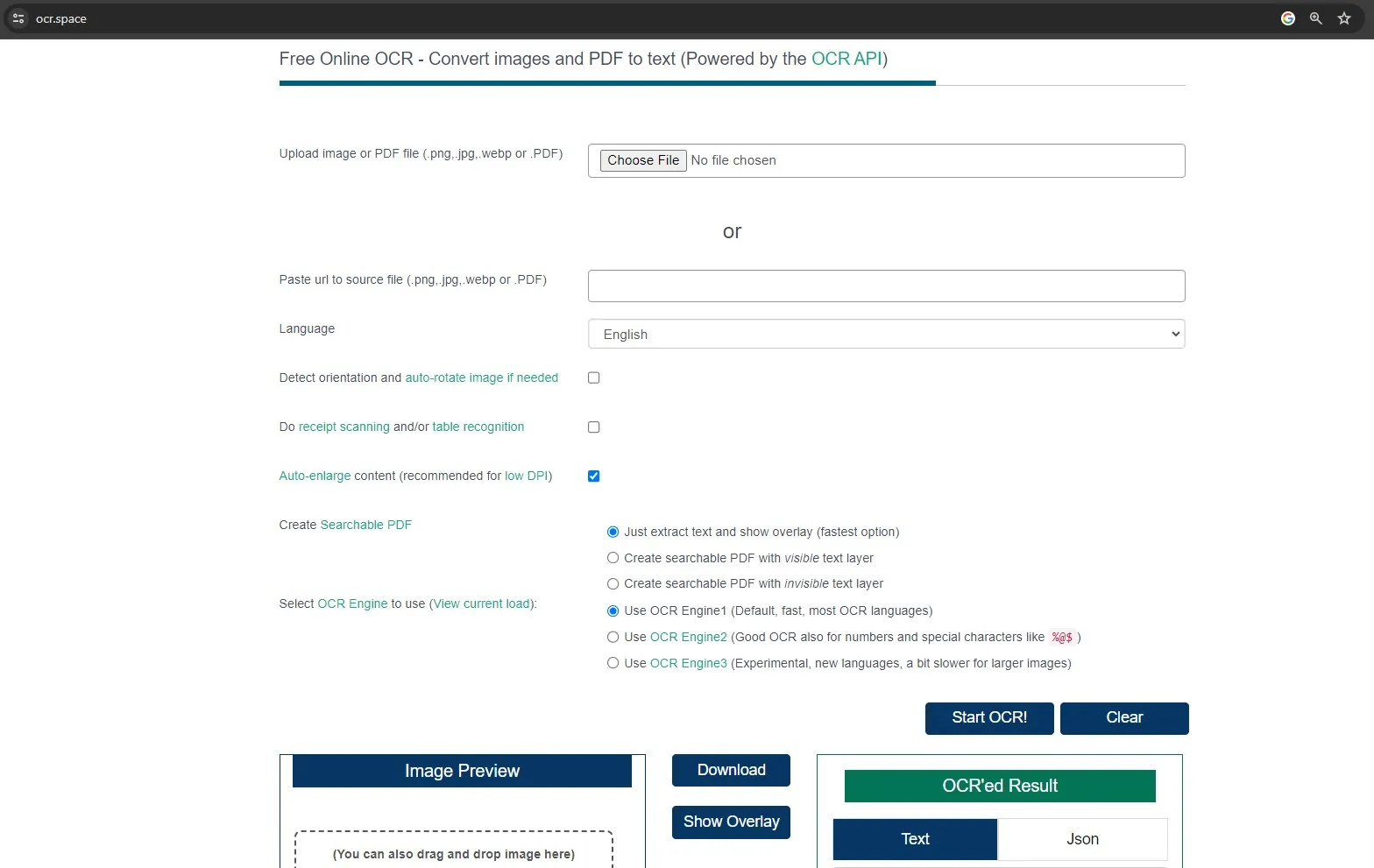Open the zoom magnifier icon in address bar
This screenshot has height=868, width=1374.
[1315, 18]
